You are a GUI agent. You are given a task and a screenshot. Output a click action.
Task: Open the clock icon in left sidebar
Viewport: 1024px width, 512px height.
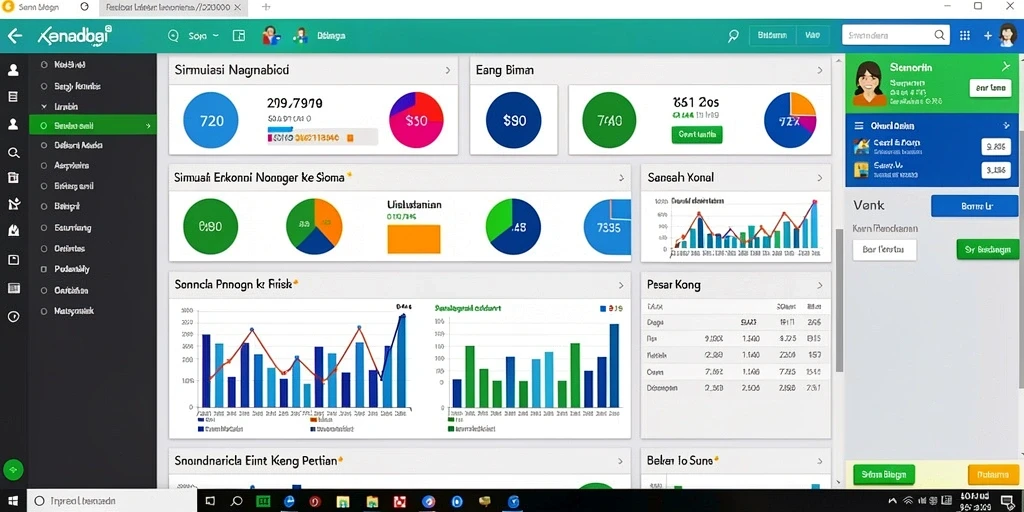click(13, 317)
